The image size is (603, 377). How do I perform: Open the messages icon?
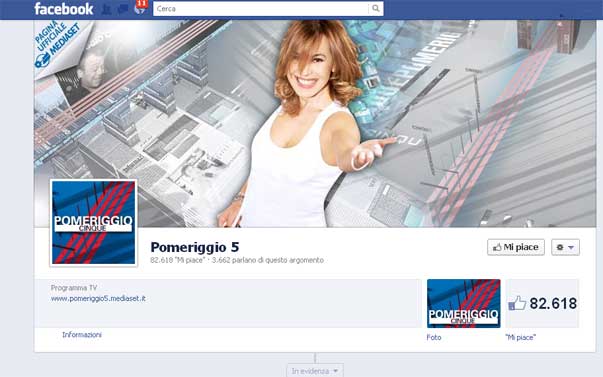[x=123, y=9]
